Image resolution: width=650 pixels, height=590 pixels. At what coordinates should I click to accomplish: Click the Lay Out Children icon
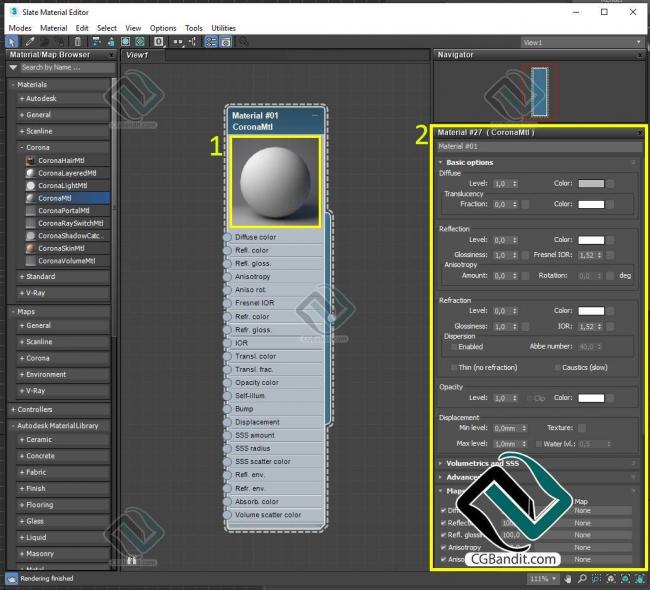[193, 41]
